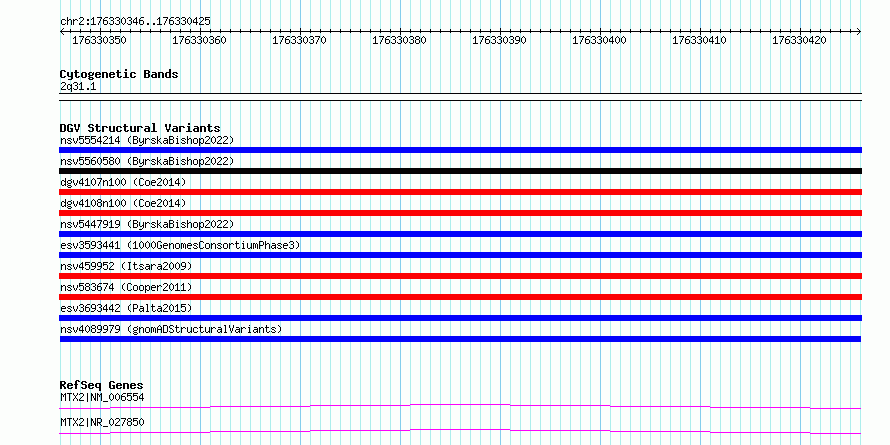Click ruler position 176330420
890x445 pixels.
(799, 40)
